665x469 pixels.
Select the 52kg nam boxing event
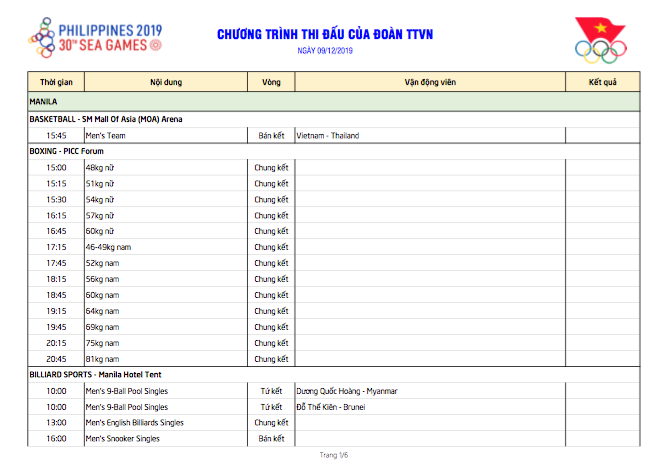(166, 263)
